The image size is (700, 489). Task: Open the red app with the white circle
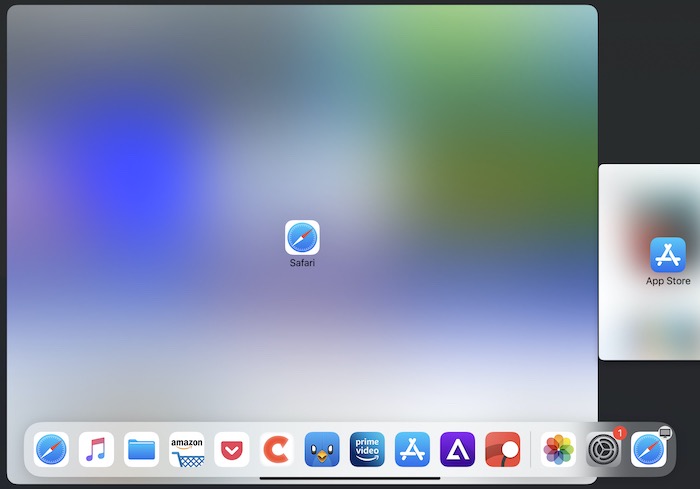coord(503,449)
